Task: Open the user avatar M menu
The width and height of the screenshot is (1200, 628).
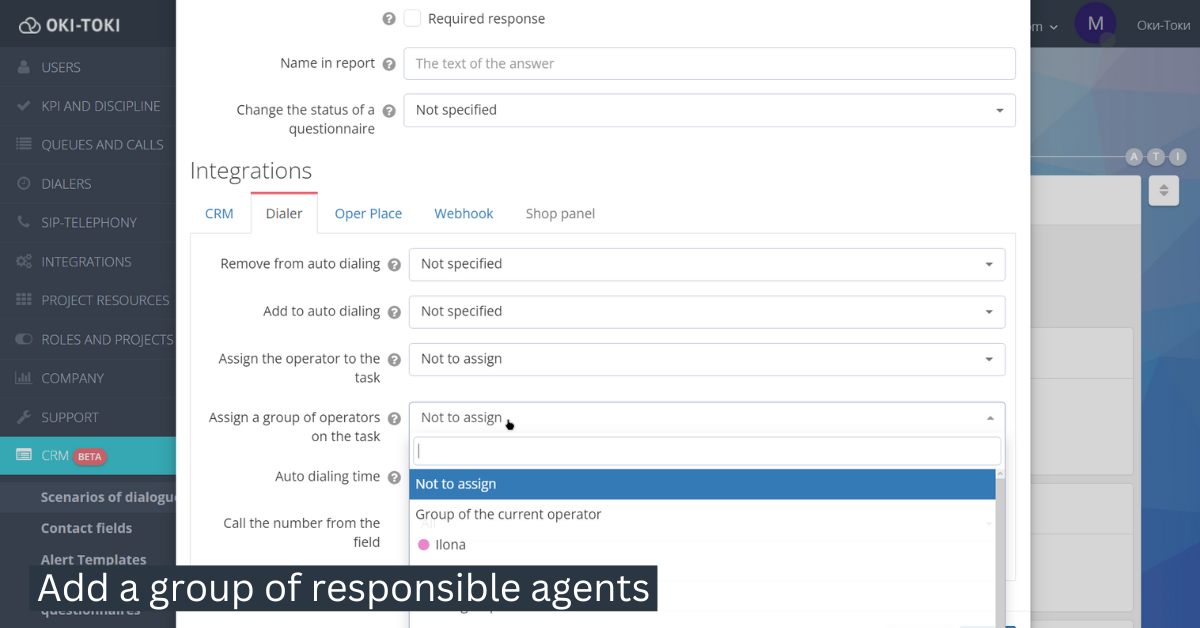Action: click(1095, 23)
